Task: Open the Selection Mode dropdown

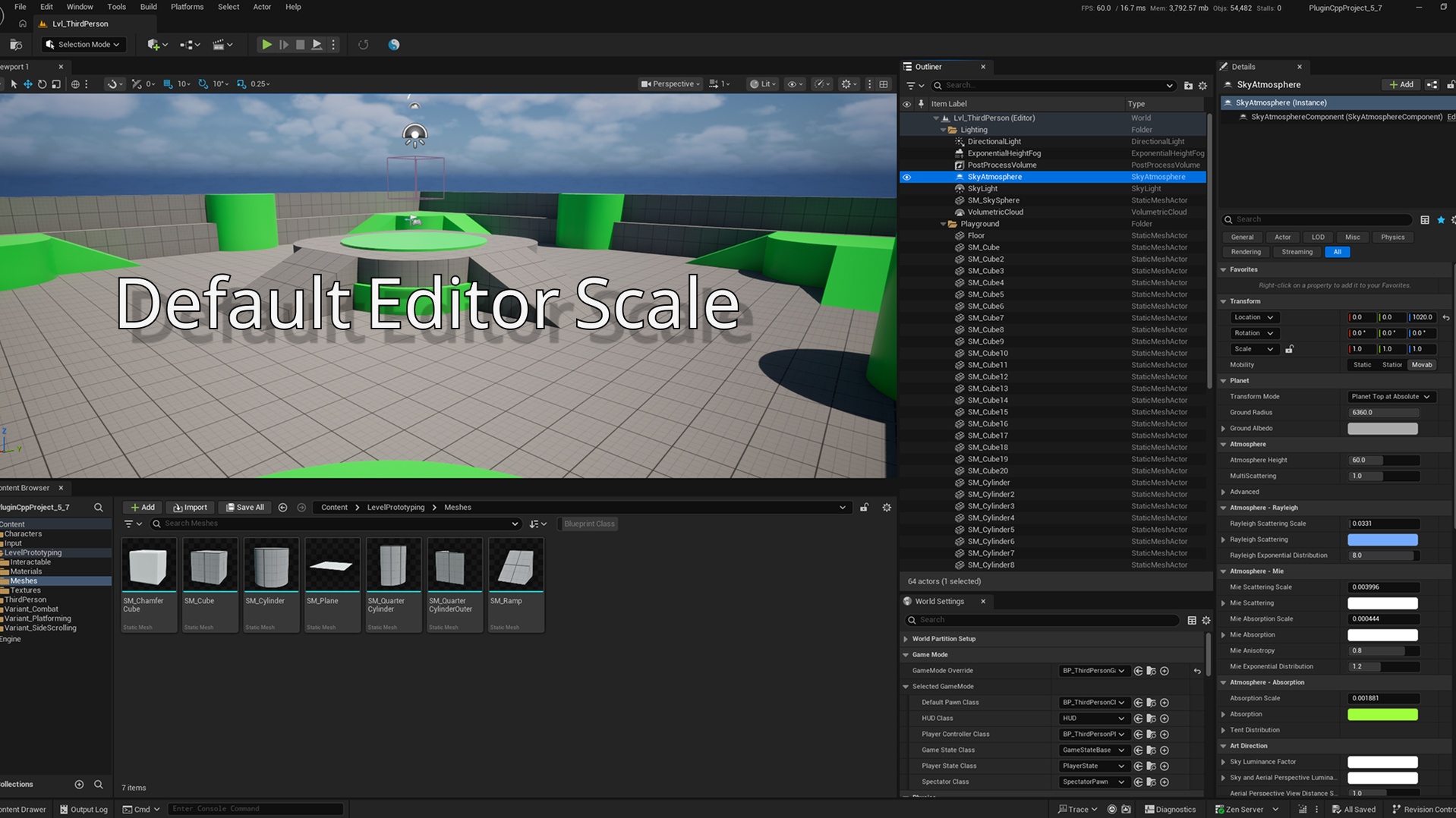Action: point(83,45)
